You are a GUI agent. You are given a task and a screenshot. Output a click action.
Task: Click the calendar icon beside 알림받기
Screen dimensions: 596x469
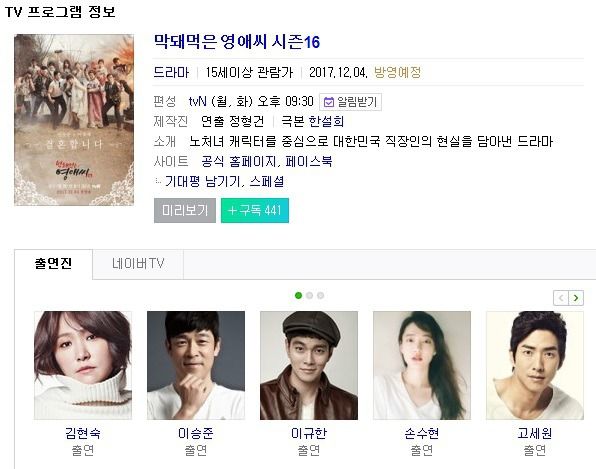[x=328, y=102]
